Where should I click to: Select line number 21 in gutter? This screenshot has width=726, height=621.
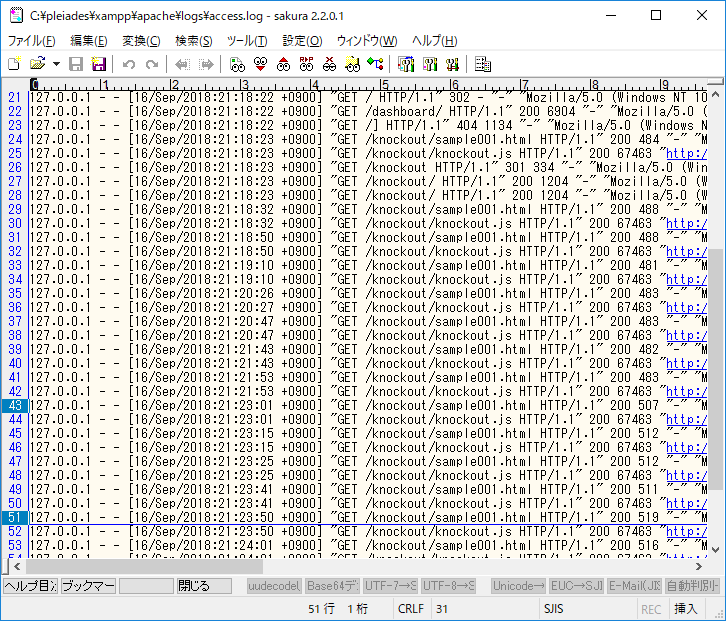(x=15, y=98)
